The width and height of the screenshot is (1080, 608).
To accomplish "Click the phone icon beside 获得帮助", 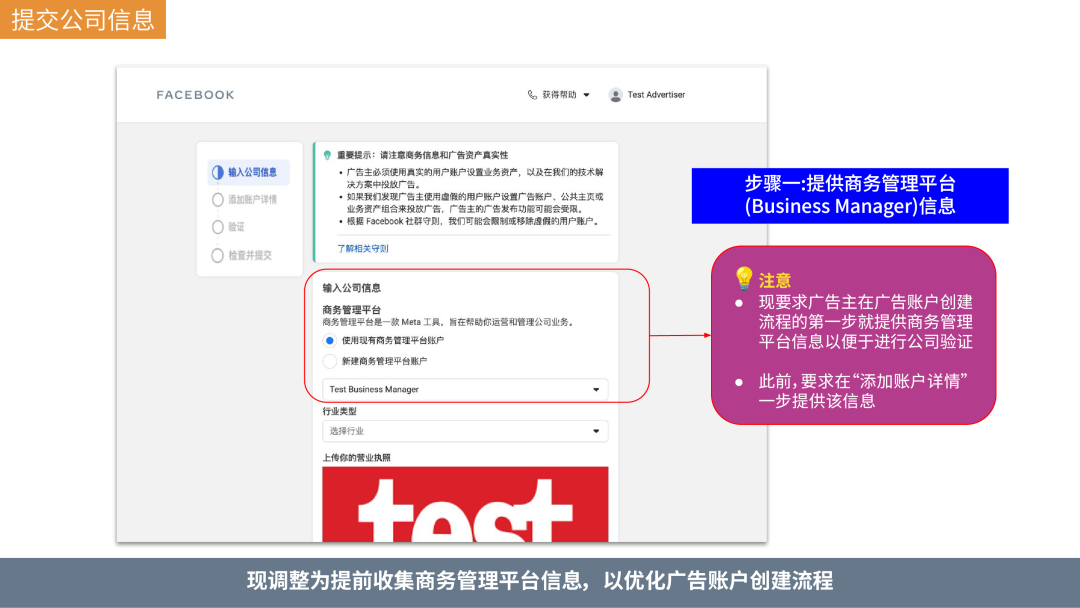I will click(532, 95).
